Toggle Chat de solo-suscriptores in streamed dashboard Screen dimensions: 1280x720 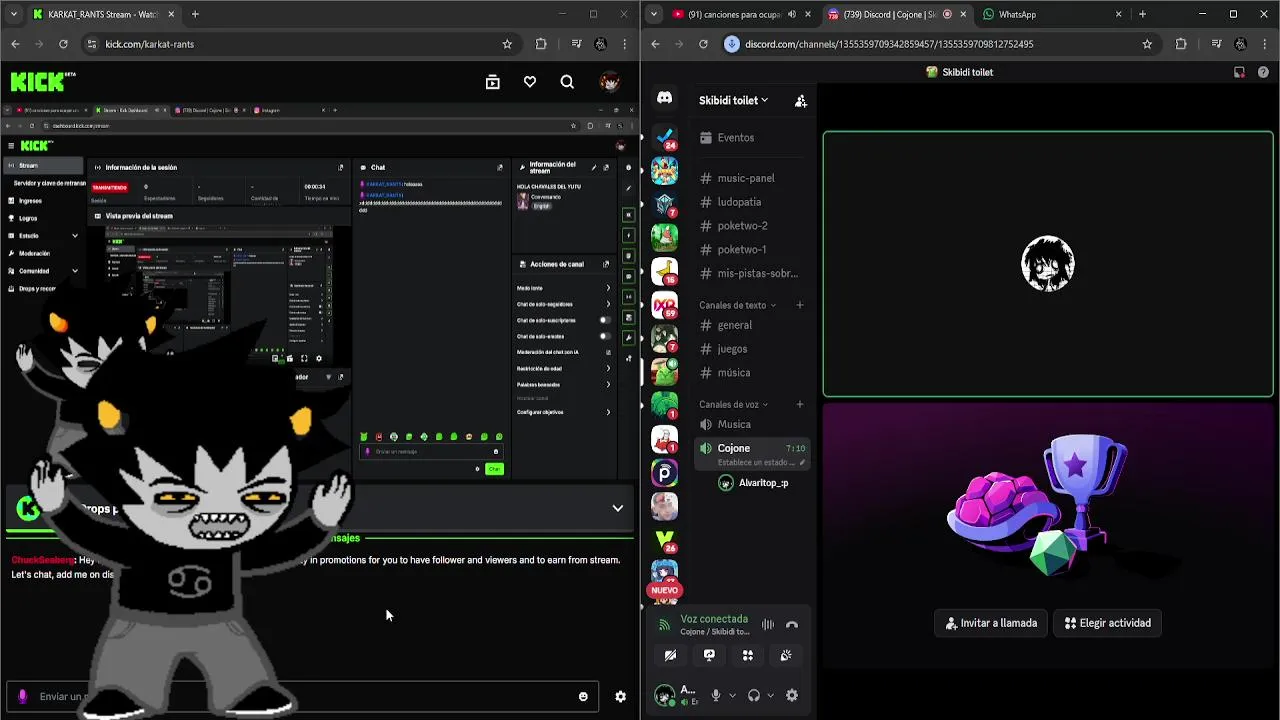[x=605, y=320]
